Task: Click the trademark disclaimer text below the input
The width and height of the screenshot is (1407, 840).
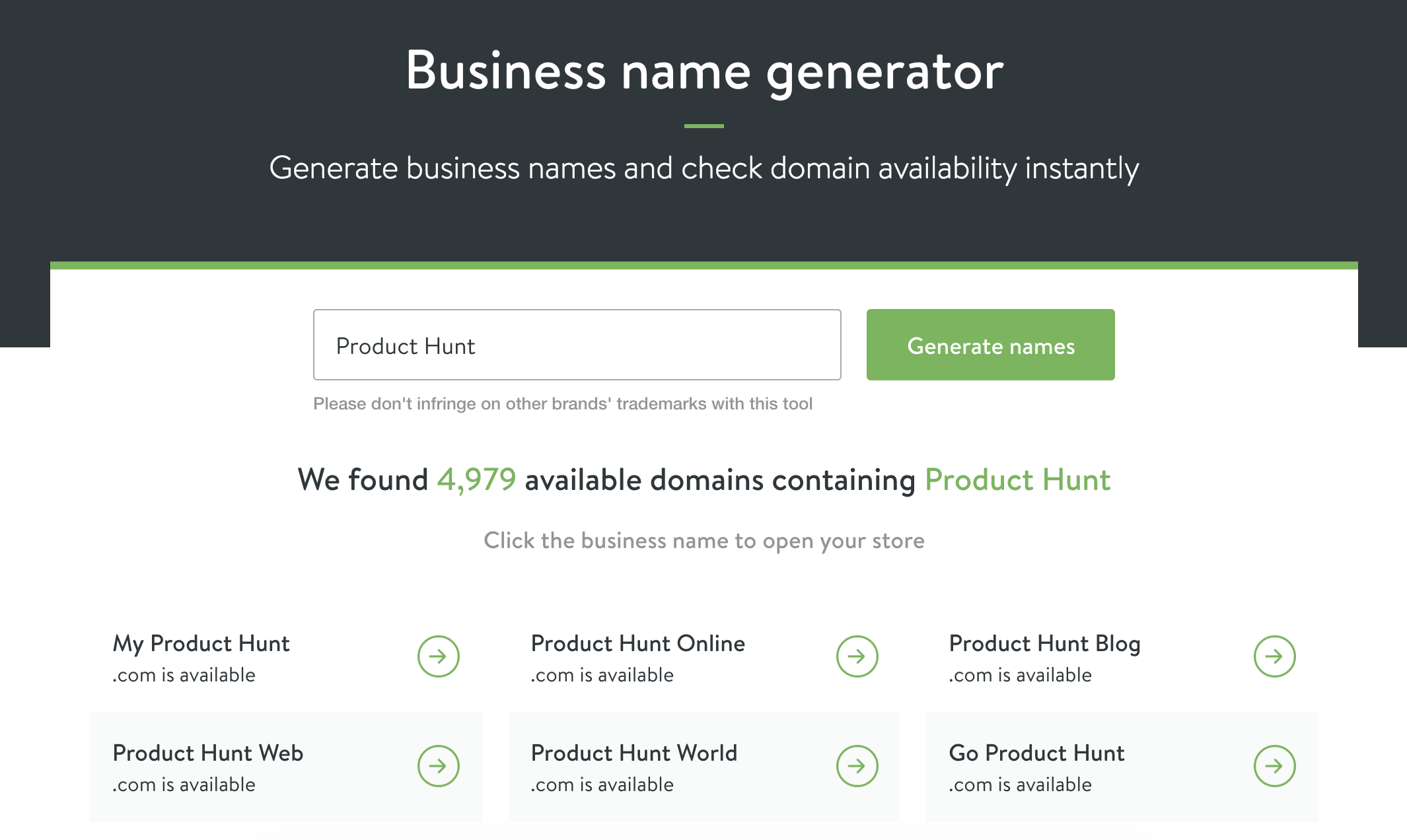Action: click(563, 403)
